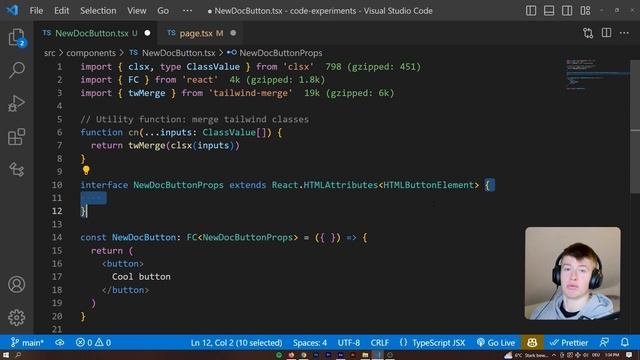Open the Accounts icon in activity bar
Viewport: 640px width, 360px height.
coord(16,284)
